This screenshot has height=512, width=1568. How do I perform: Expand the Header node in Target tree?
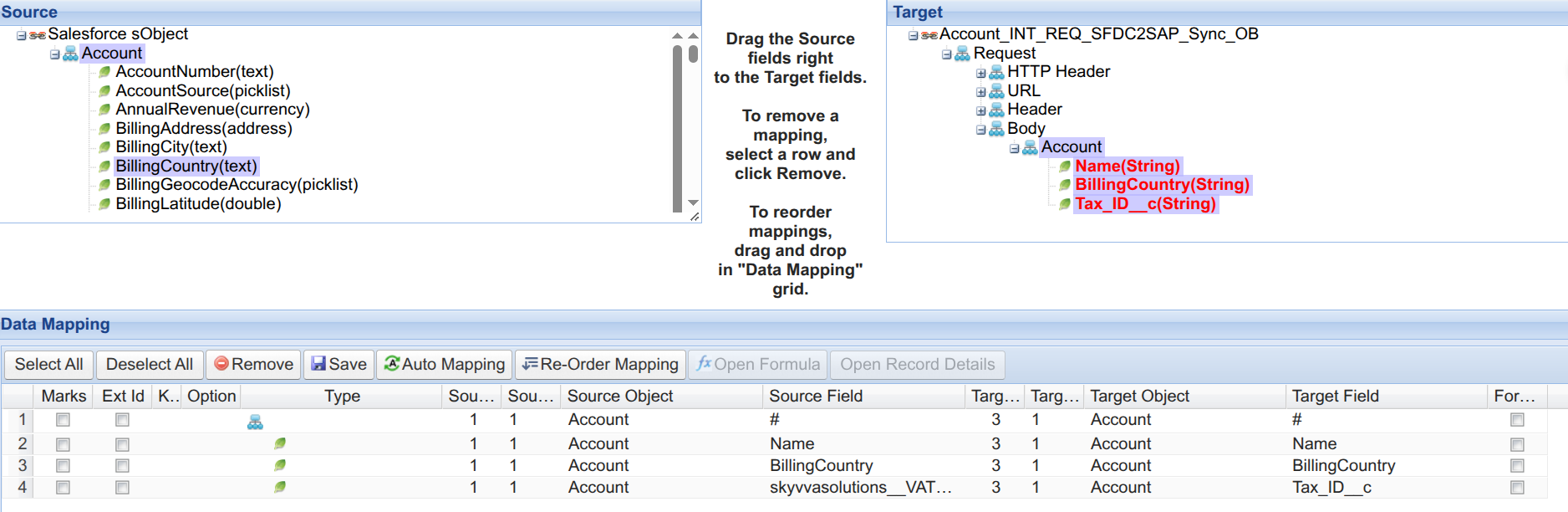point(981,110)
